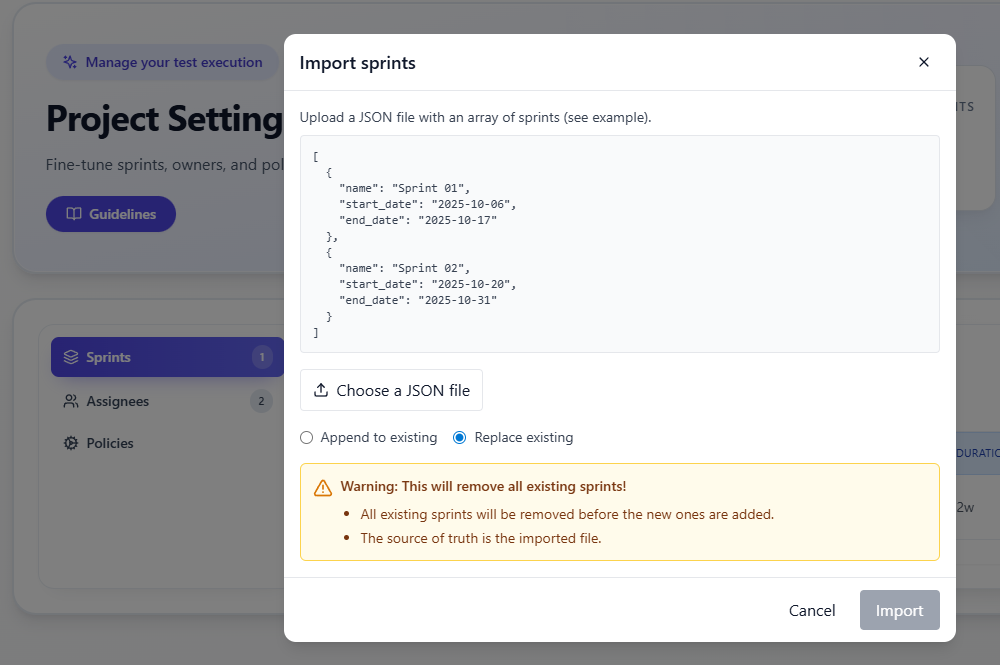Click the warning triangle in the yellow alert box

point(324,487)
